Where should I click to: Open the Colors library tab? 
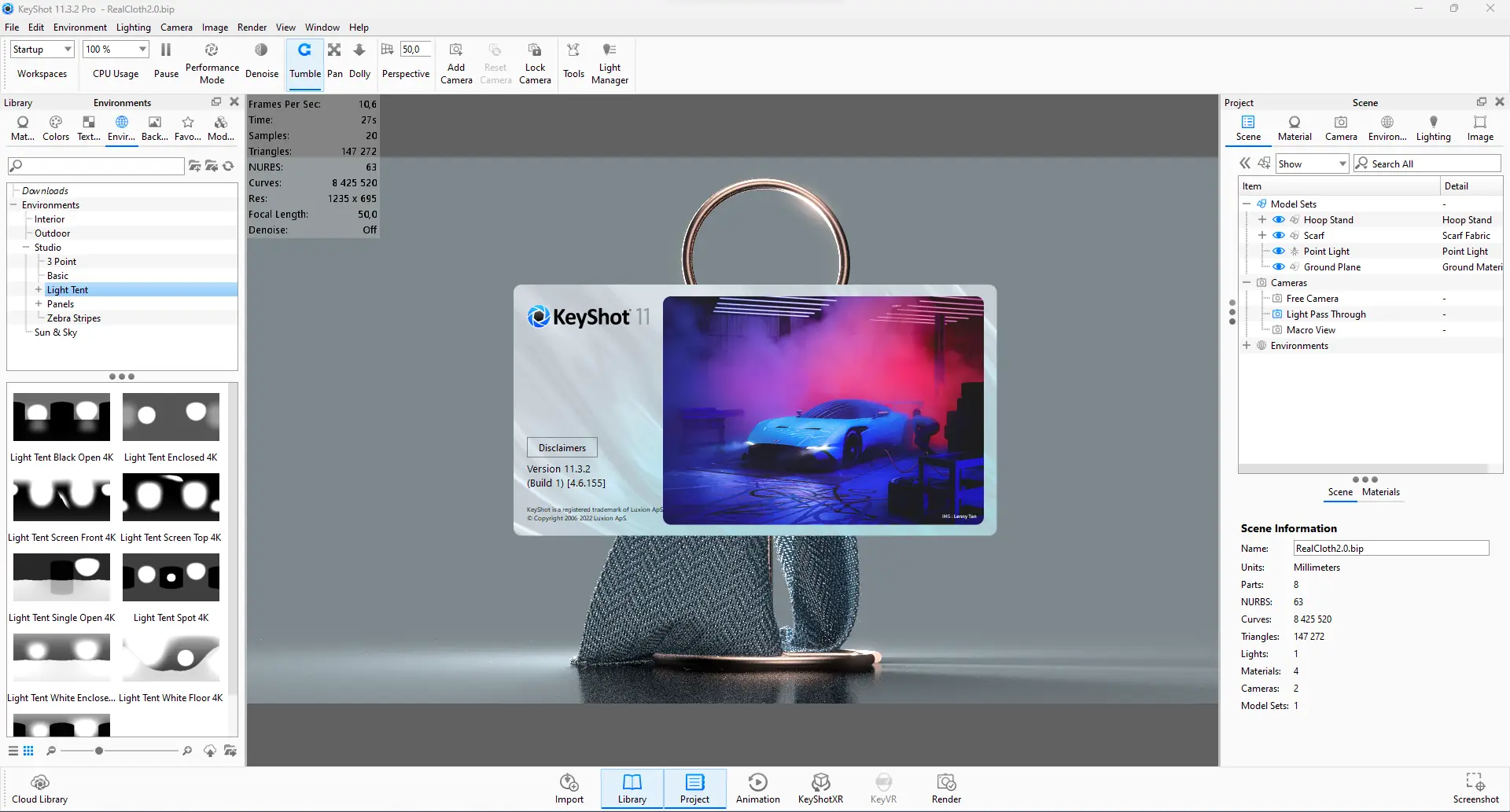(56, 128)
